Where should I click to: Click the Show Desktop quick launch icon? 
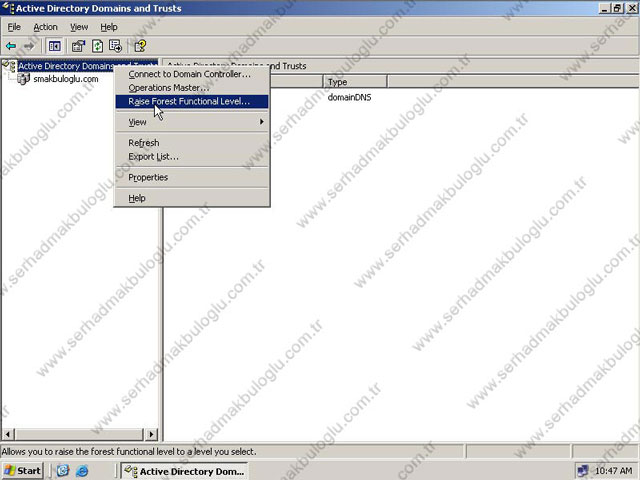tap(62, 471)
